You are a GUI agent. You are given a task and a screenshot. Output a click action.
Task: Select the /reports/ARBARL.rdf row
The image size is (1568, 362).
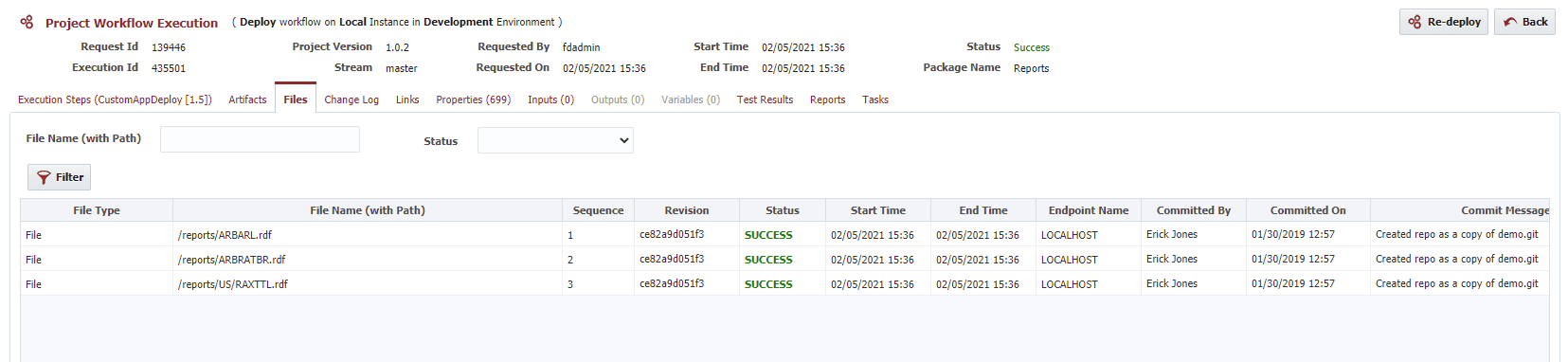[x=784, y=234]
